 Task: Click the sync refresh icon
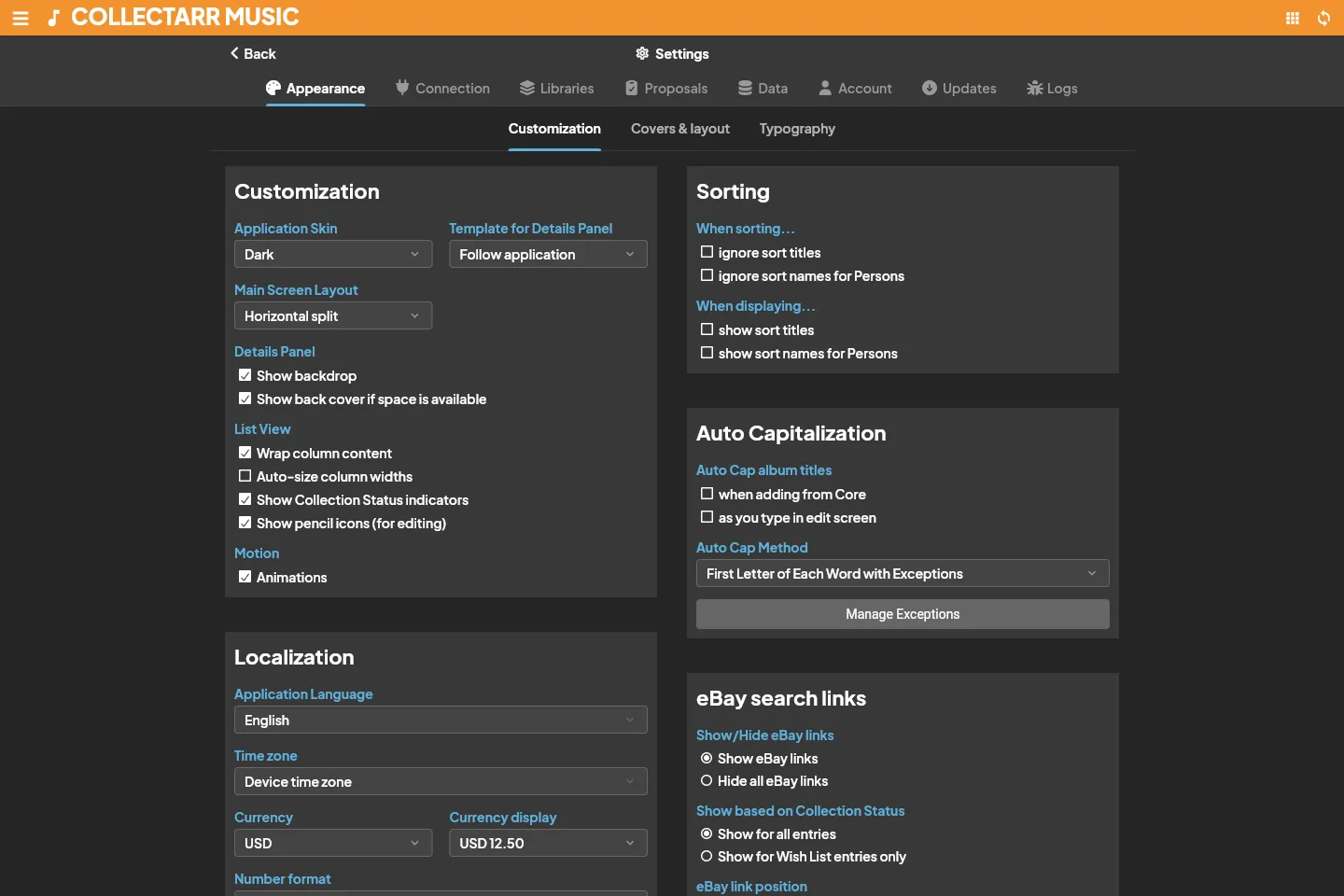tap(1323, 18)
